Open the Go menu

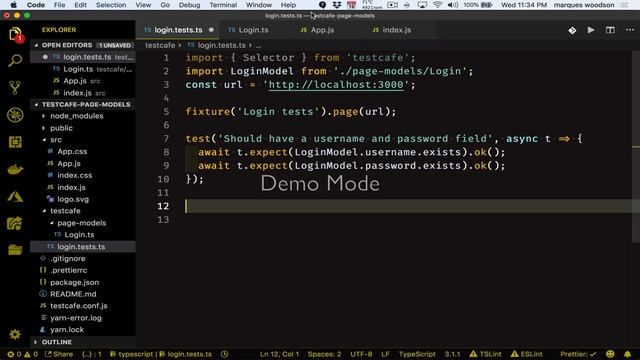(x=165, y=5)
